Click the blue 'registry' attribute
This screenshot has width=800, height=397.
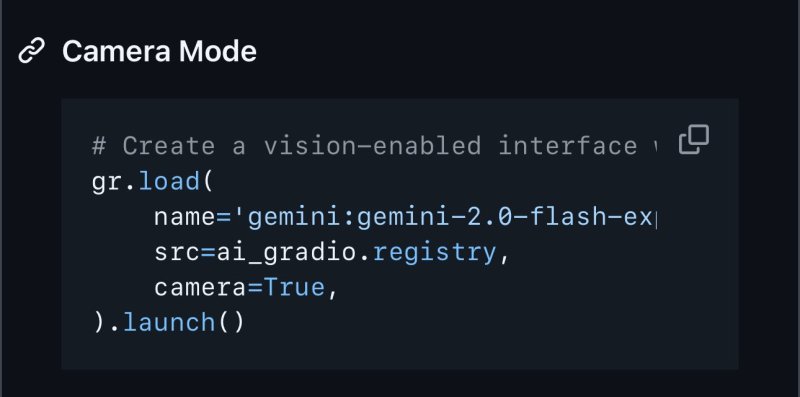point(434,253)
